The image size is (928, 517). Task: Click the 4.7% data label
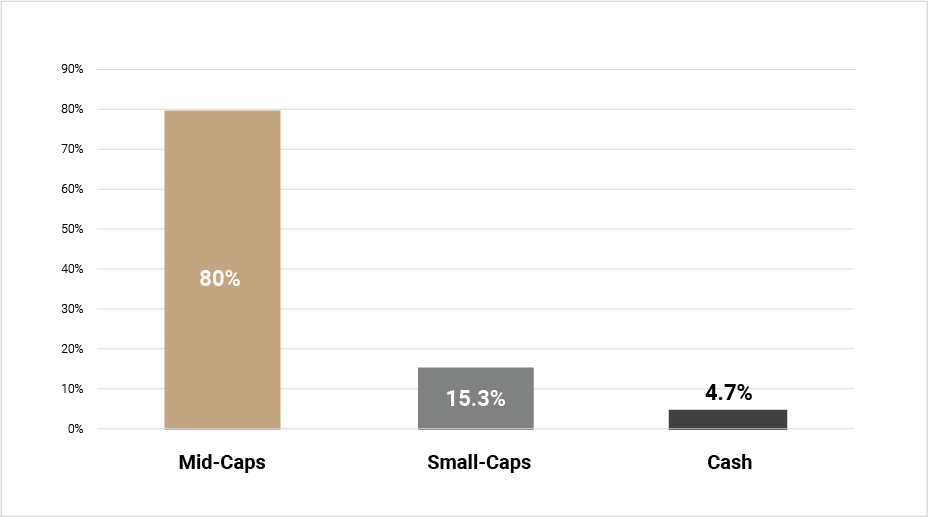(729, 393)
